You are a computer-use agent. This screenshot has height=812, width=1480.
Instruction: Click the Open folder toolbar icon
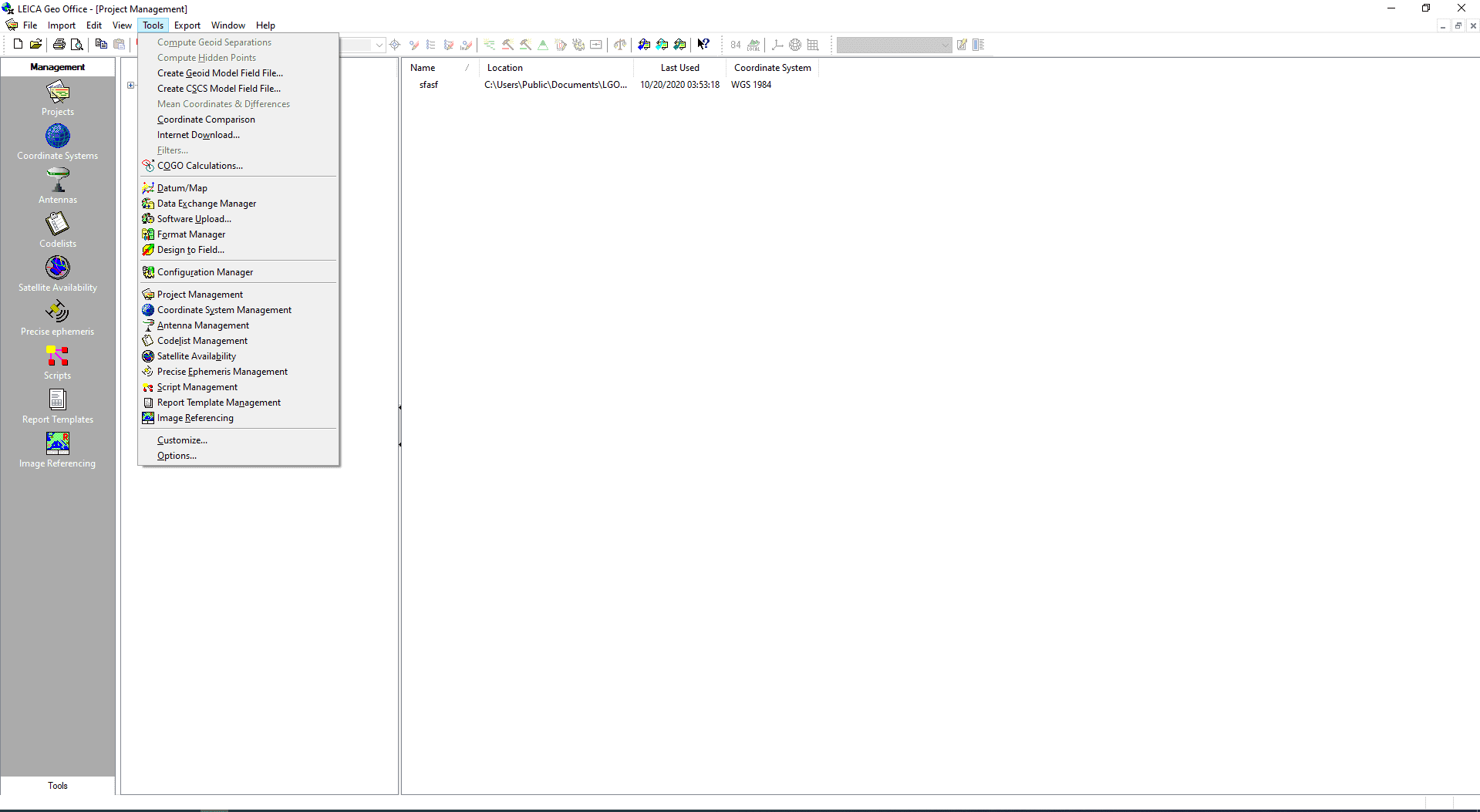[35, 45]
